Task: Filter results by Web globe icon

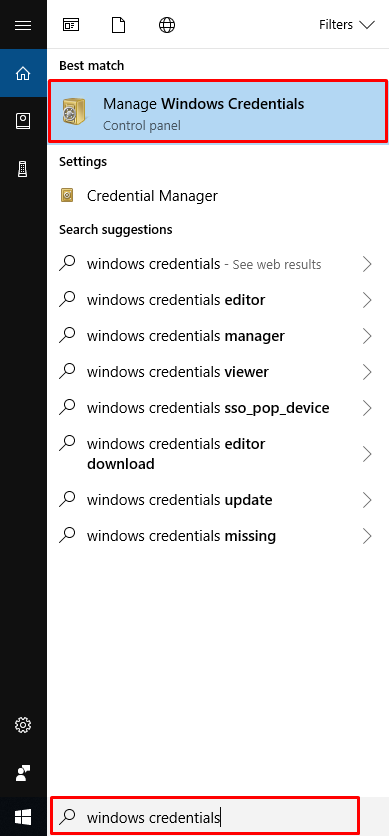Action: tap(167, 25)
